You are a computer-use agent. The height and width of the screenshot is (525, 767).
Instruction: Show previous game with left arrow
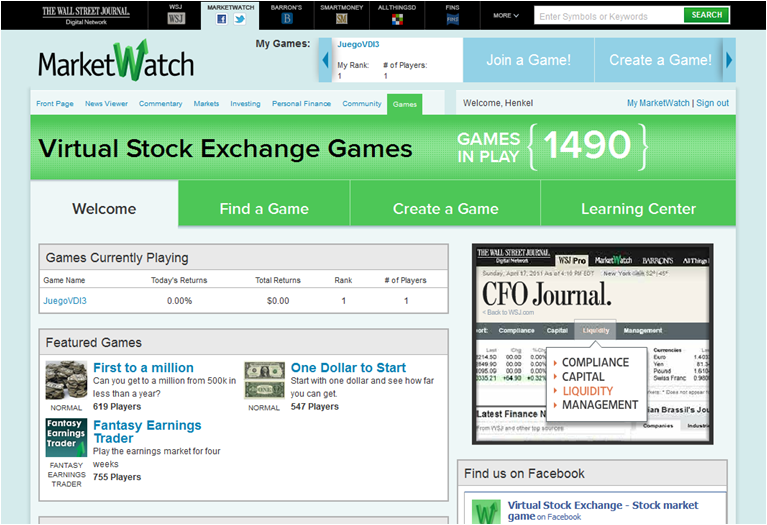coord(325,60)
